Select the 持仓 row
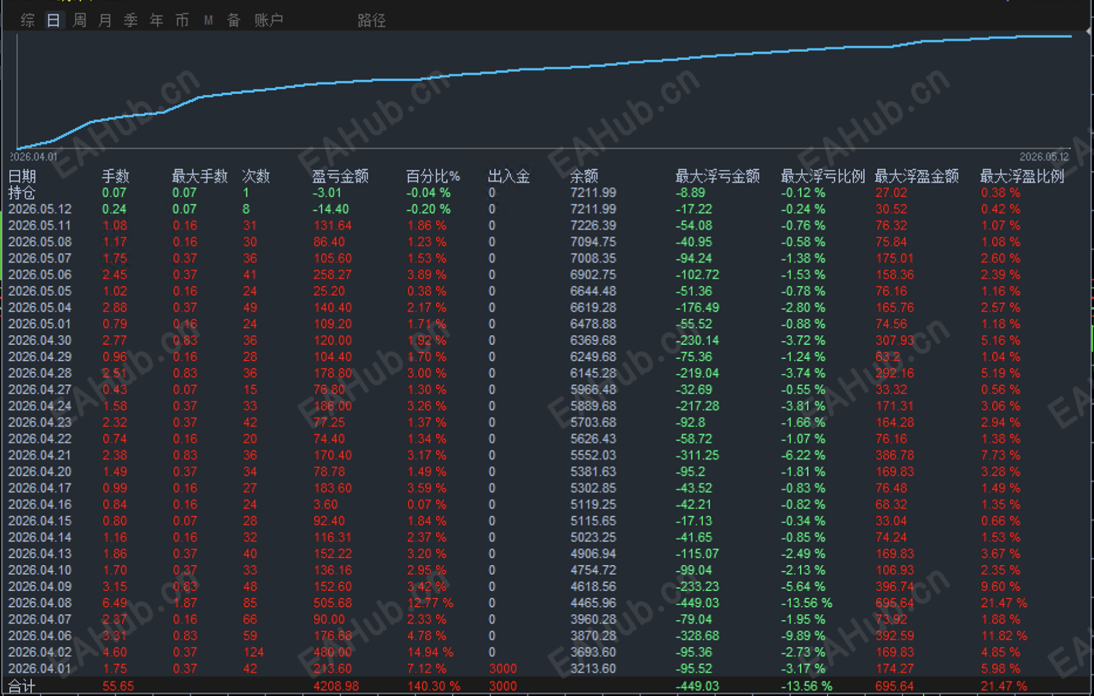This screenshot has height=696, width=1094. point(546,192)
